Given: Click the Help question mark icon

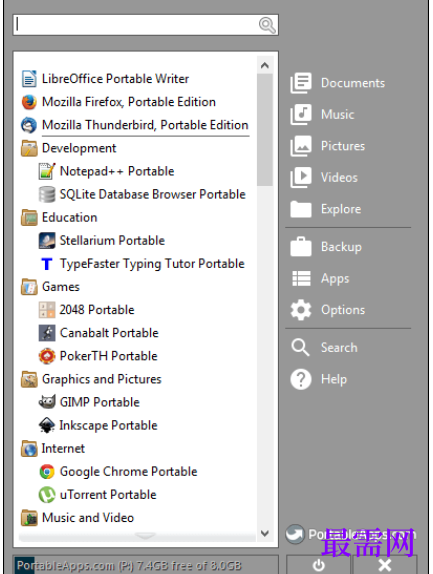Looking at the screenshot, I should (x=301, y=379).
